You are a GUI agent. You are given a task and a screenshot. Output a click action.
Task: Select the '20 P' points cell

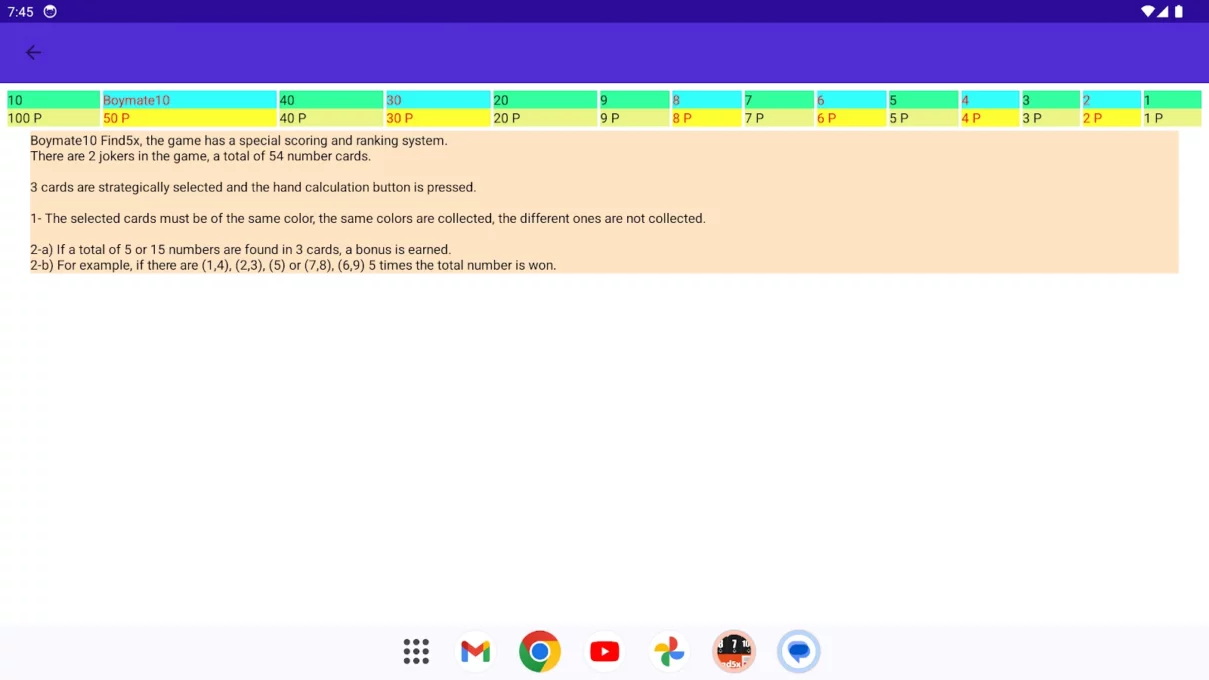[545, 118]
